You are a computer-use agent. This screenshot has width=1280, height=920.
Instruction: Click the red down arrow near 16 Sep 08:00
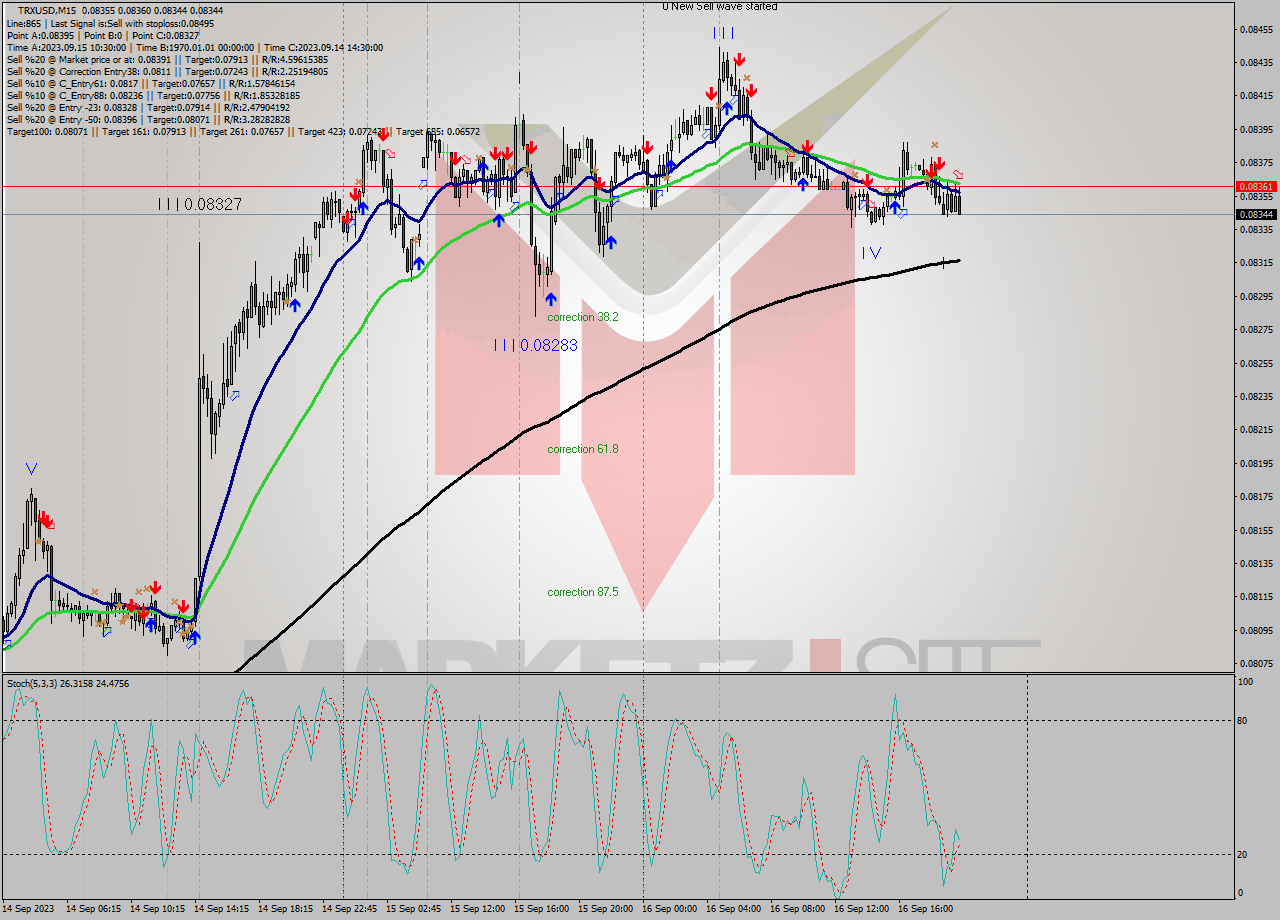(808, 147)
